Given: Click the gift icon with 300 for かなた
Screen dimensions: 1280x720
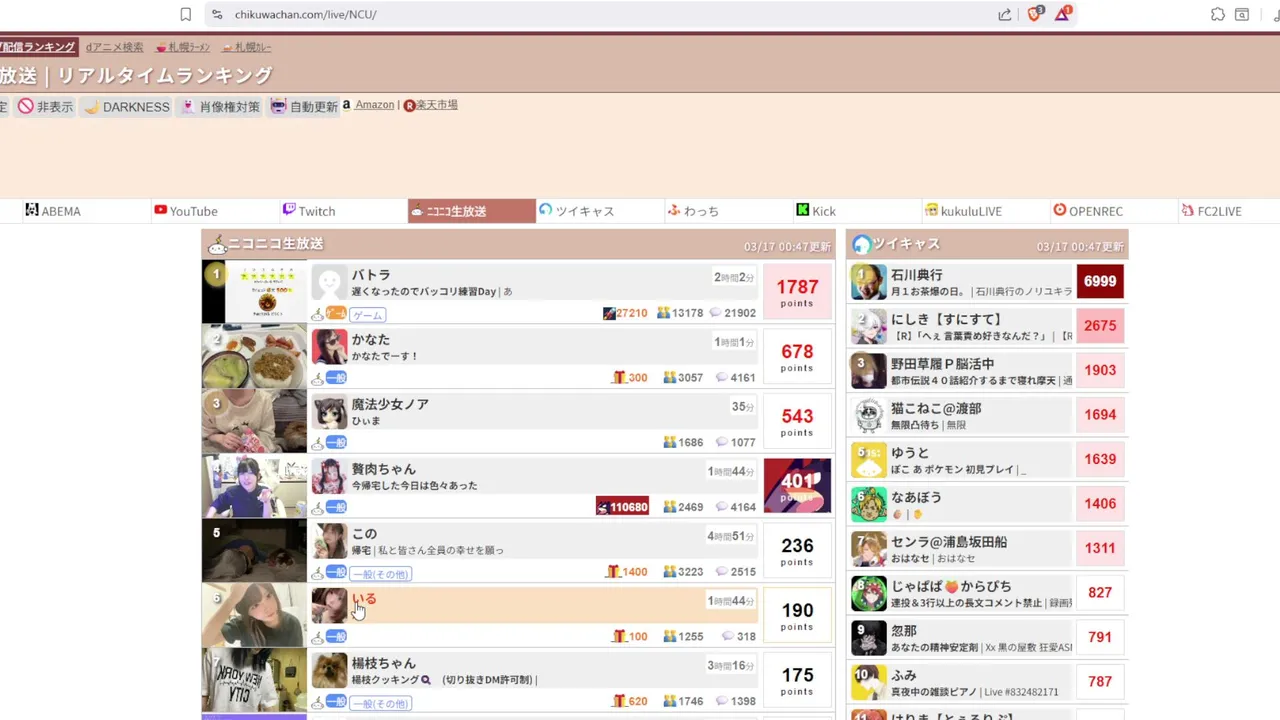Looking at the screenshot, I should [619, 378].
